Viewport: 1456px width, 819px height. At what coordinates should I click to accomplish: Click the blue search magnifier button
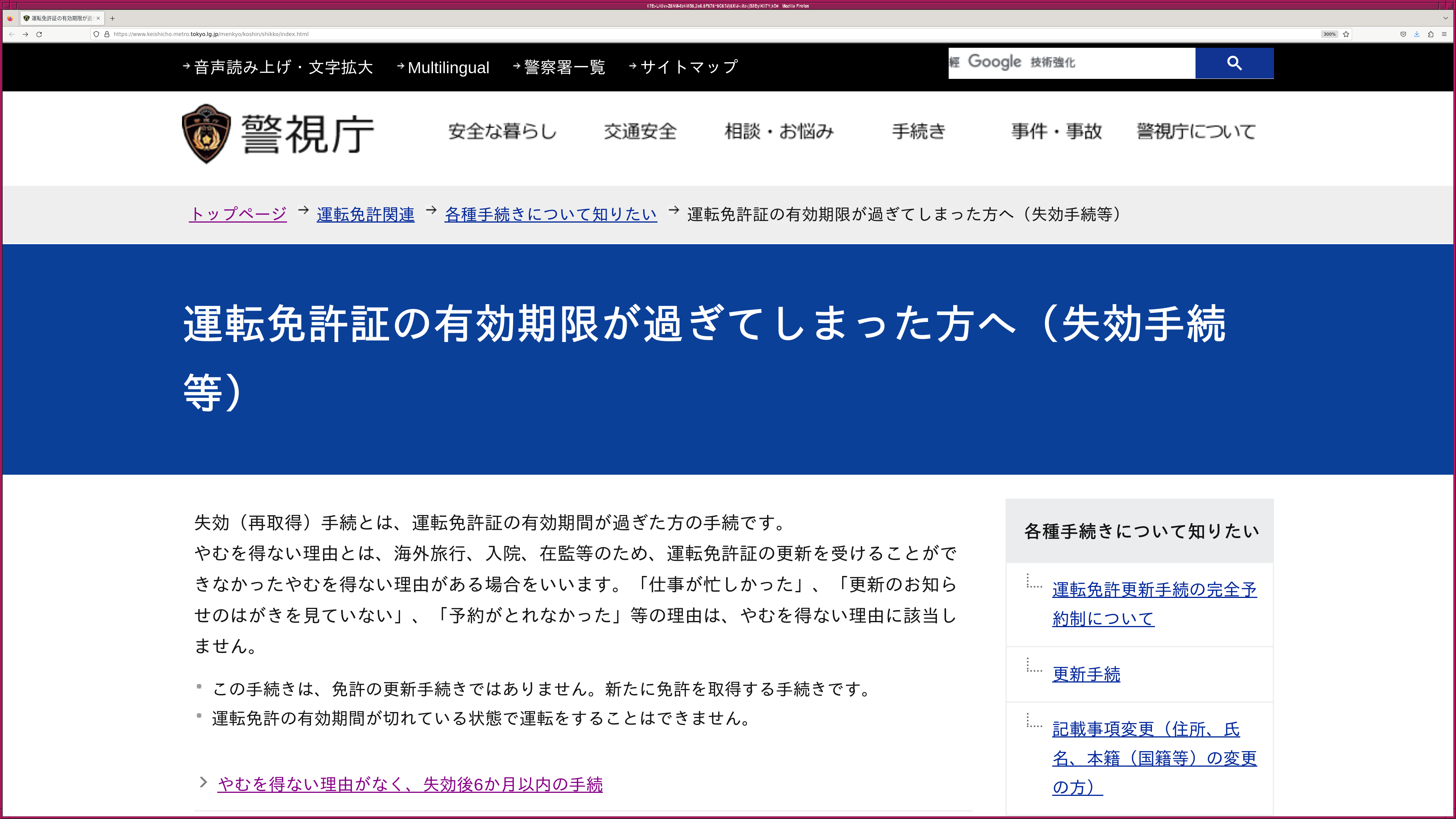(1234, 63)
